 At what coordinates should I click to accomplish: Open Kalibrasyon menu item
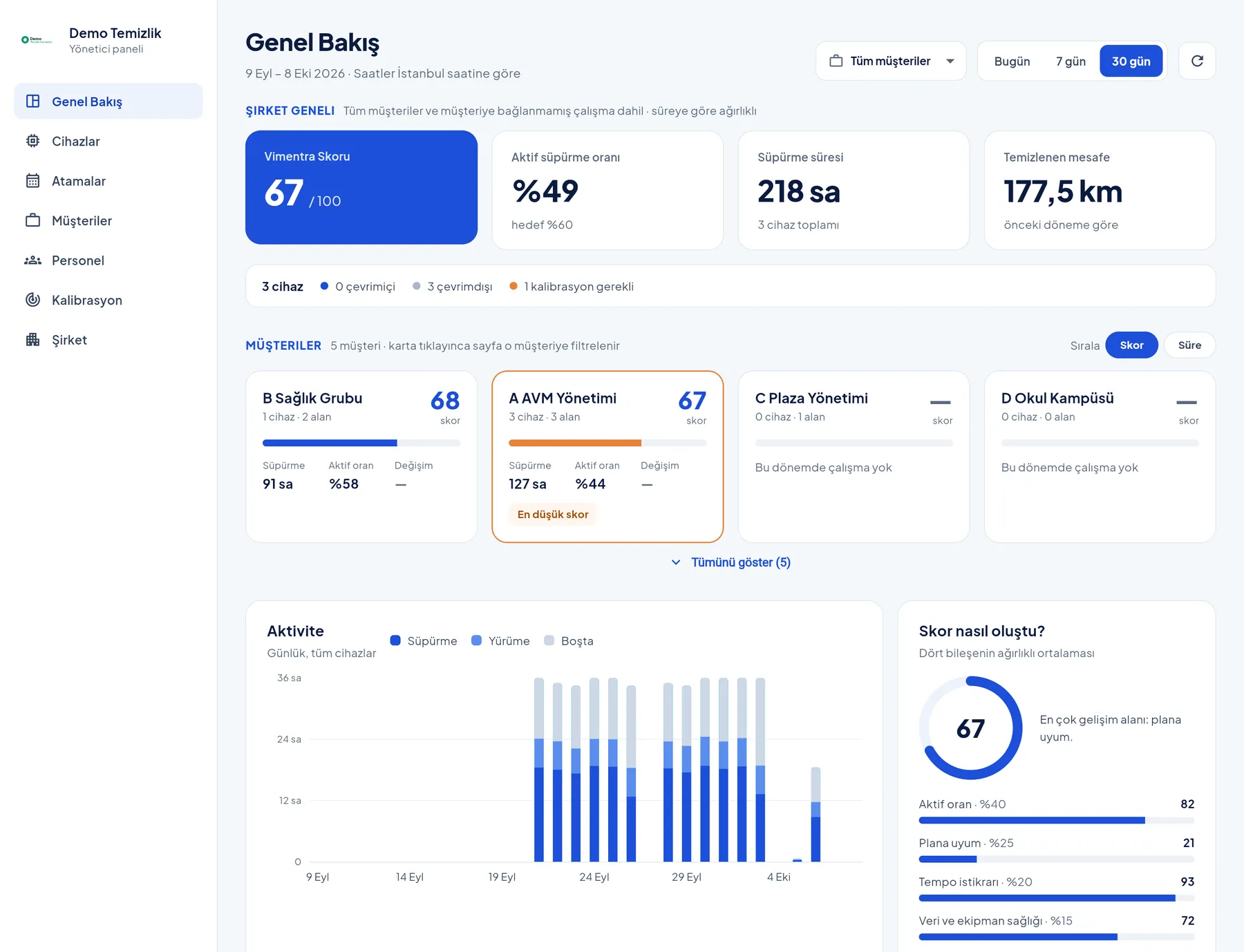point(109,300)
